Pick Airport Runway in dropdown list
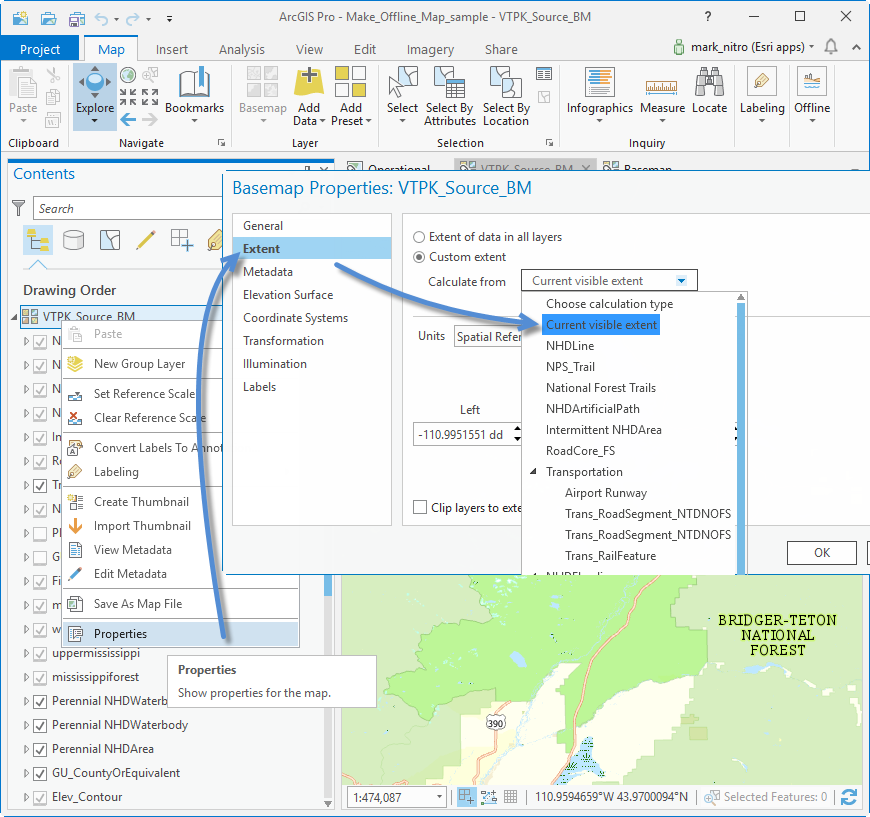Viewport: 870px width, 817px height. click(x=606, y=492)
